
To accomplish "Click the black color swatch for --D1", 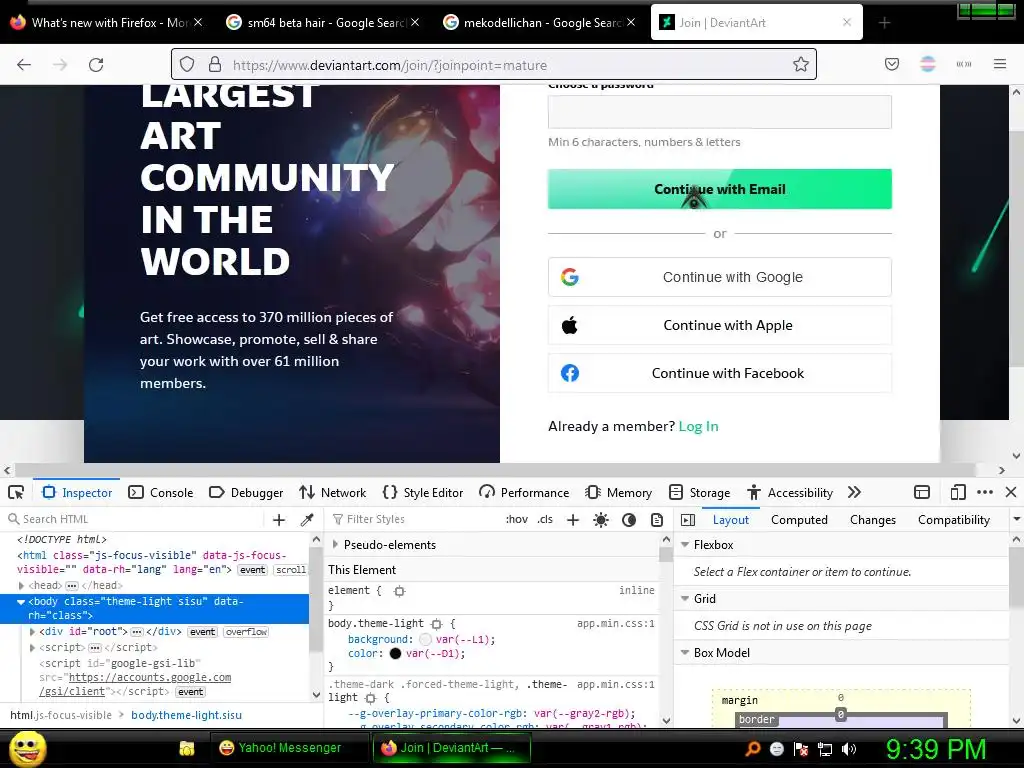I will pos(395,654).
